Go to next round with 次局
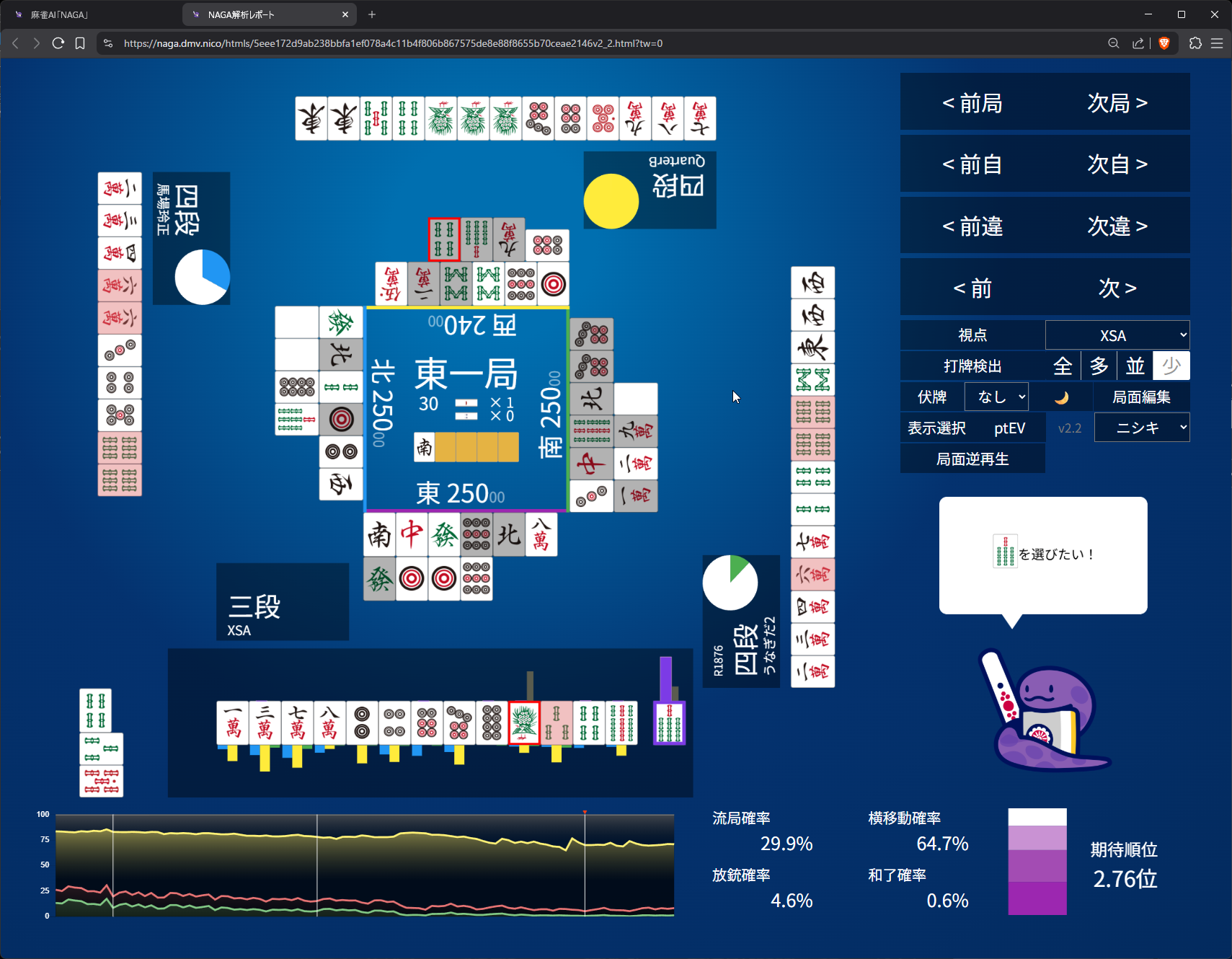The image size is (1232, 959). (x=1117, y=103)
